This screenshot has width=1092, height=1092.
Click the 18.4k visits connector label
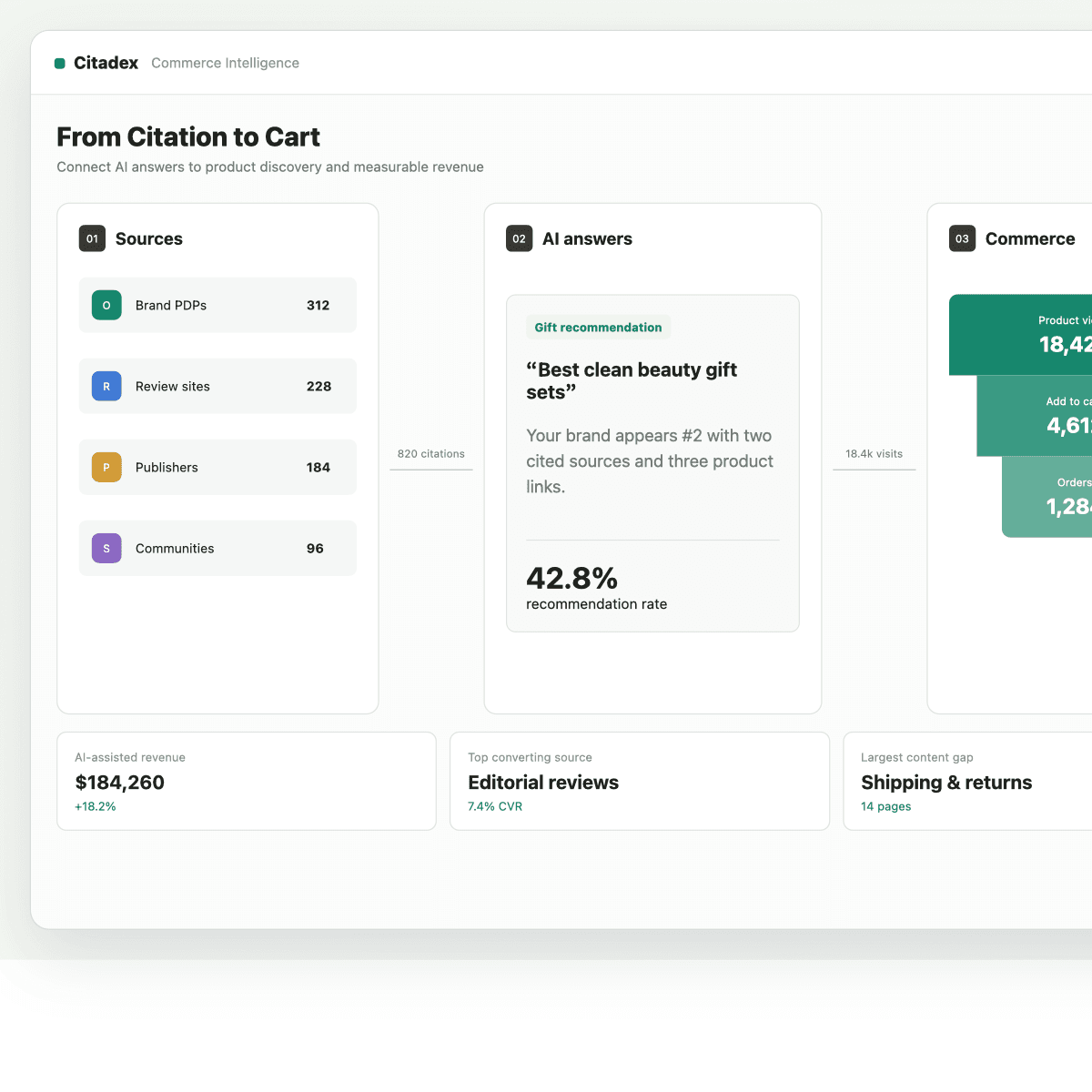875,453
